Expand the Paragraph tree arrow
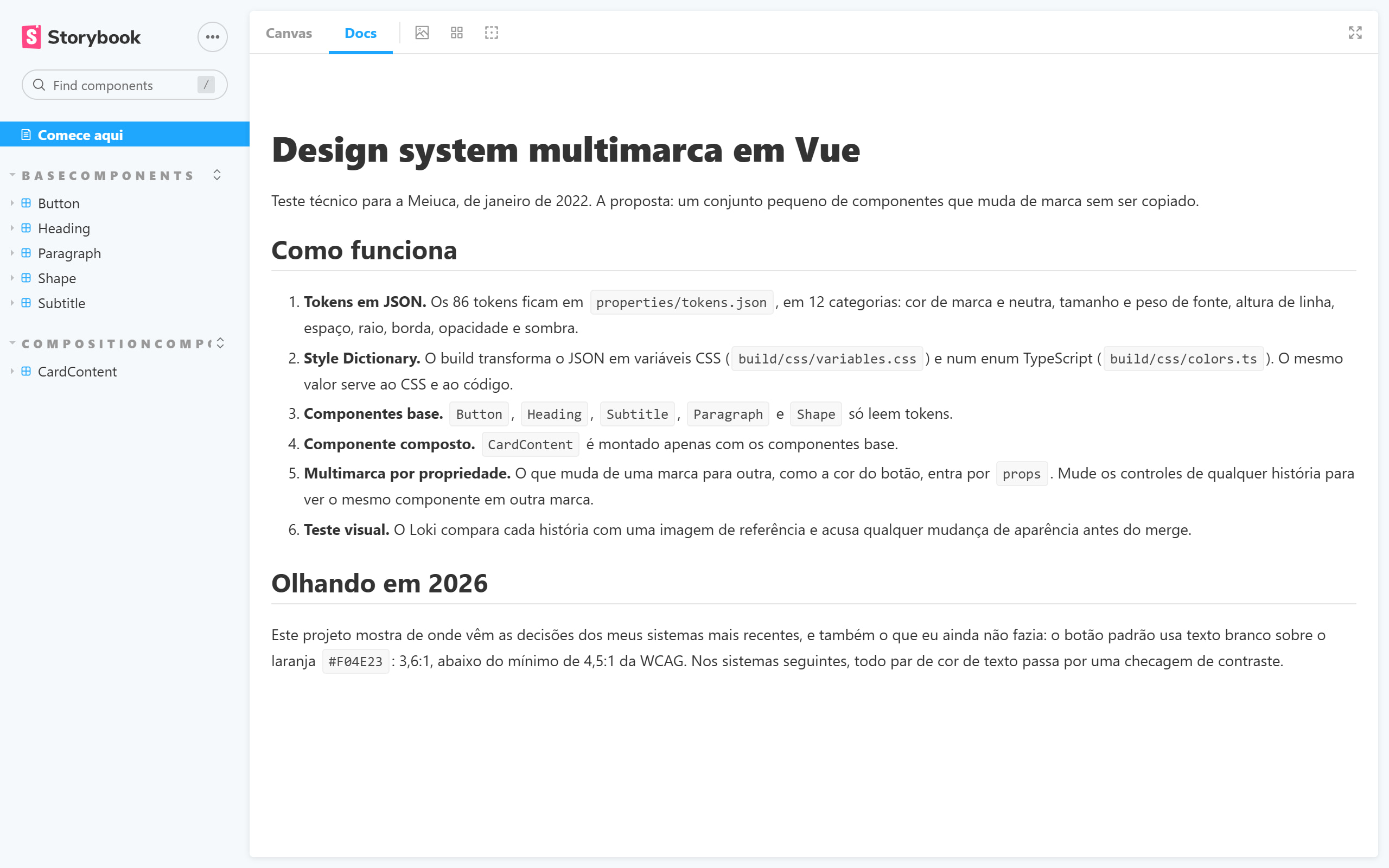 [12, 253]
